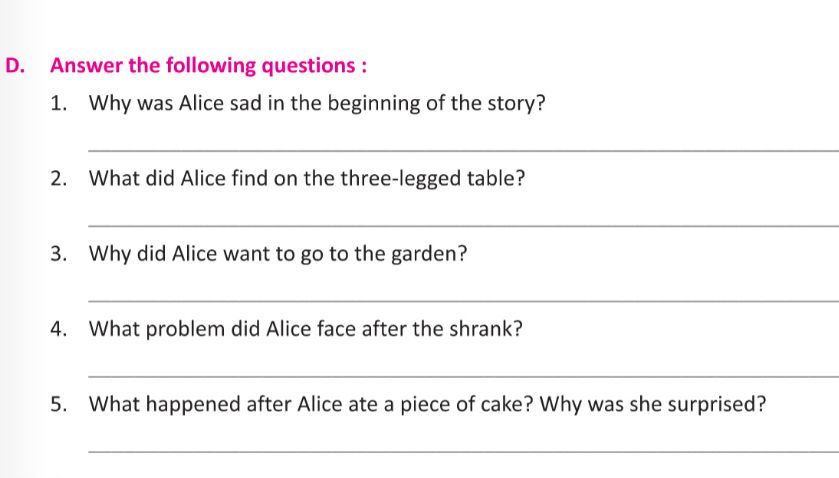Click the question number '3.'
The width and height of the screenshot is (839, 478).
tap(60, 254)
